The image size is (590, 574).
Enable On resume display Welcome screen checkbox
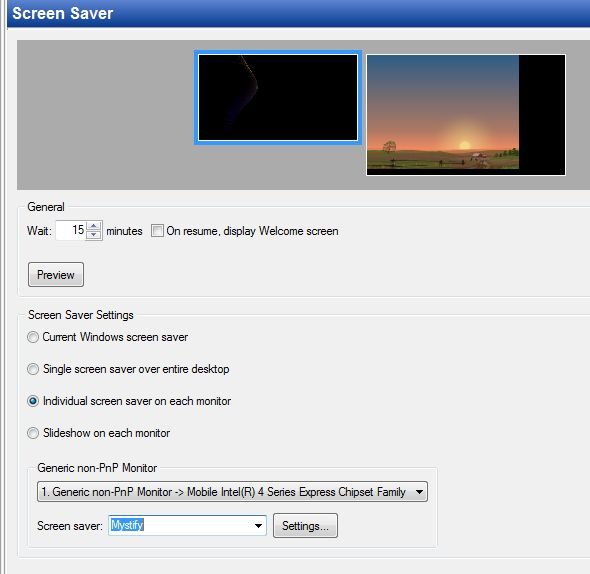157,231
